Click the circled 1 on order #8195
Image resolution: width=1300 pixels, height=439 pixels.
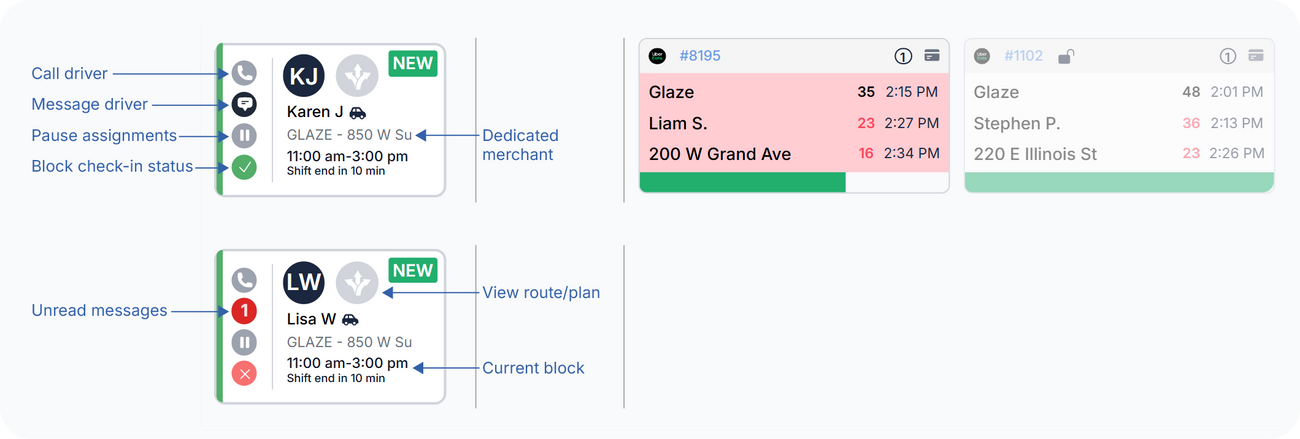point(903,56)
